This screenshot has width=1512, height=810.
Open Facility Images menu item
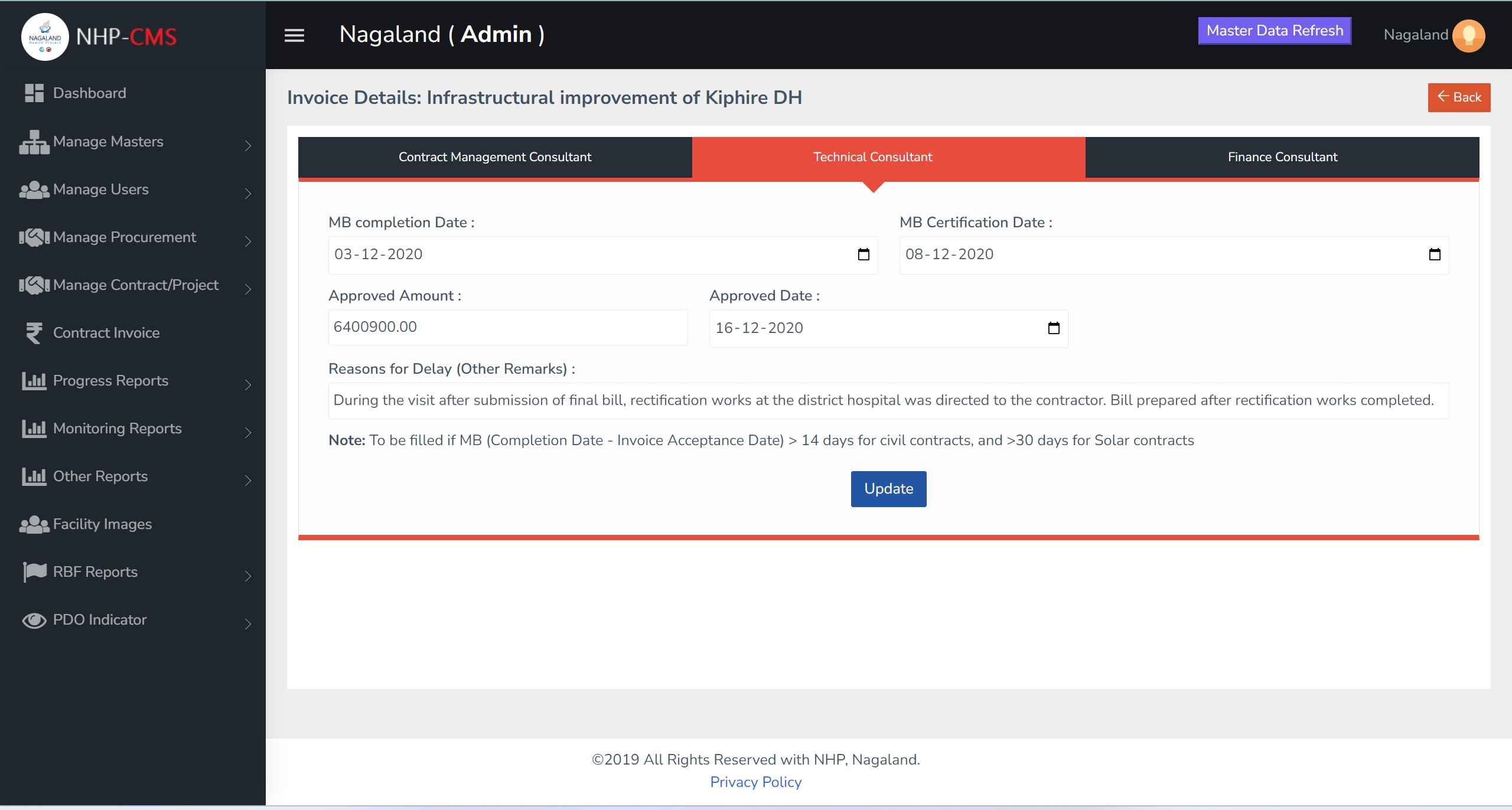[x=102, y=524]
